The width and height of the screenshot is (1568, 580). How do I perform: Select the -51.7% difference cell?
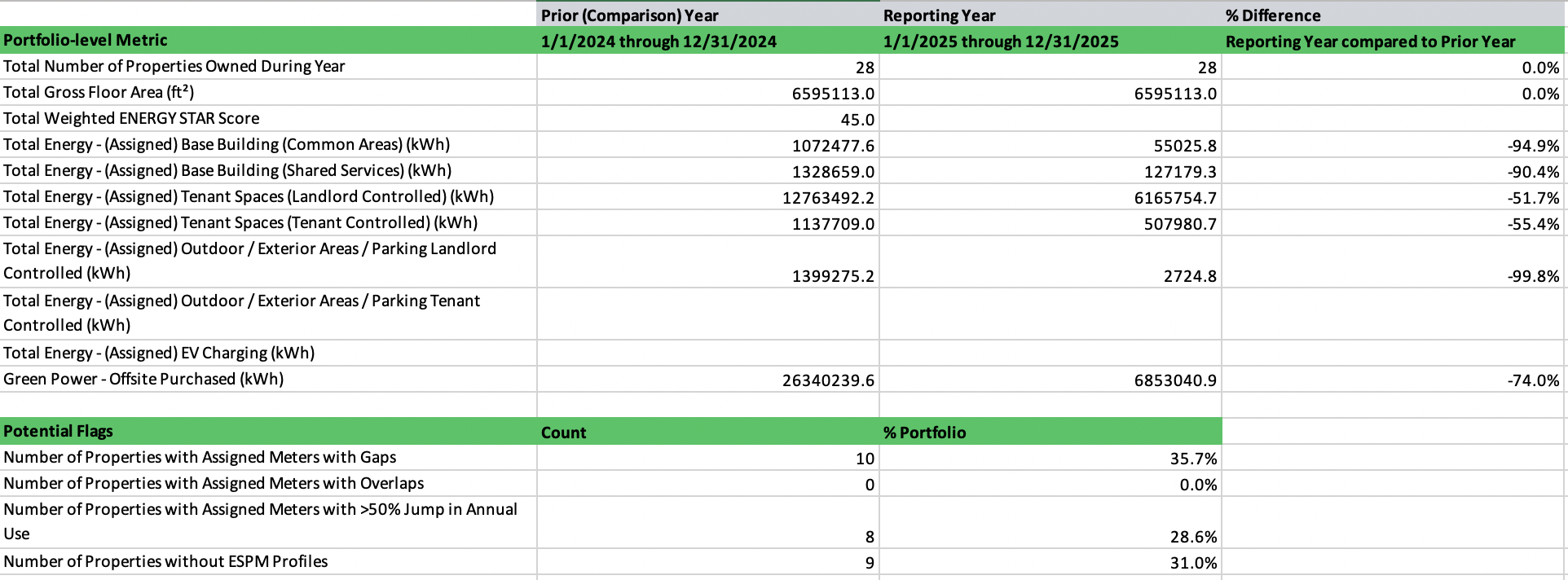pyautogui.click(x=1394, y=197)
